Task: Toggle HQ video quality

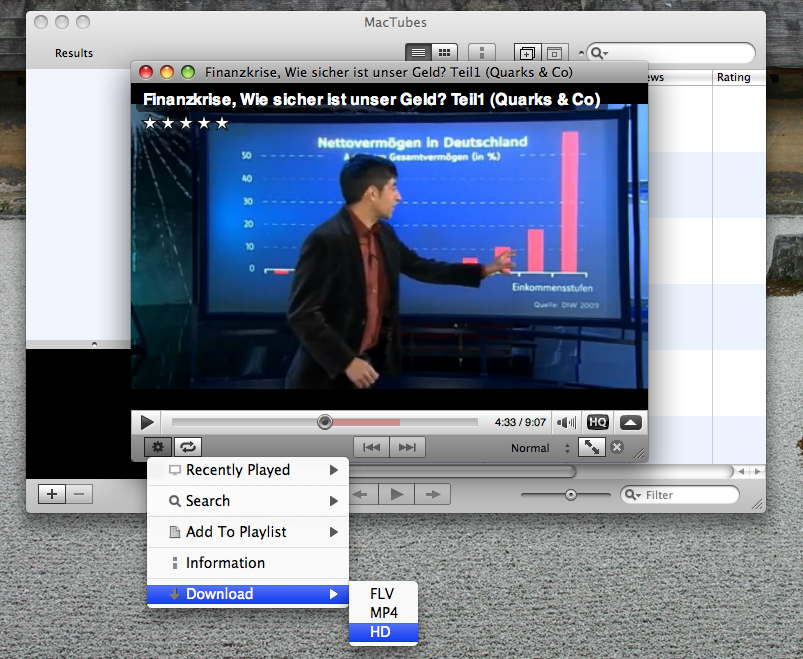Action: (x=598, y=423)
